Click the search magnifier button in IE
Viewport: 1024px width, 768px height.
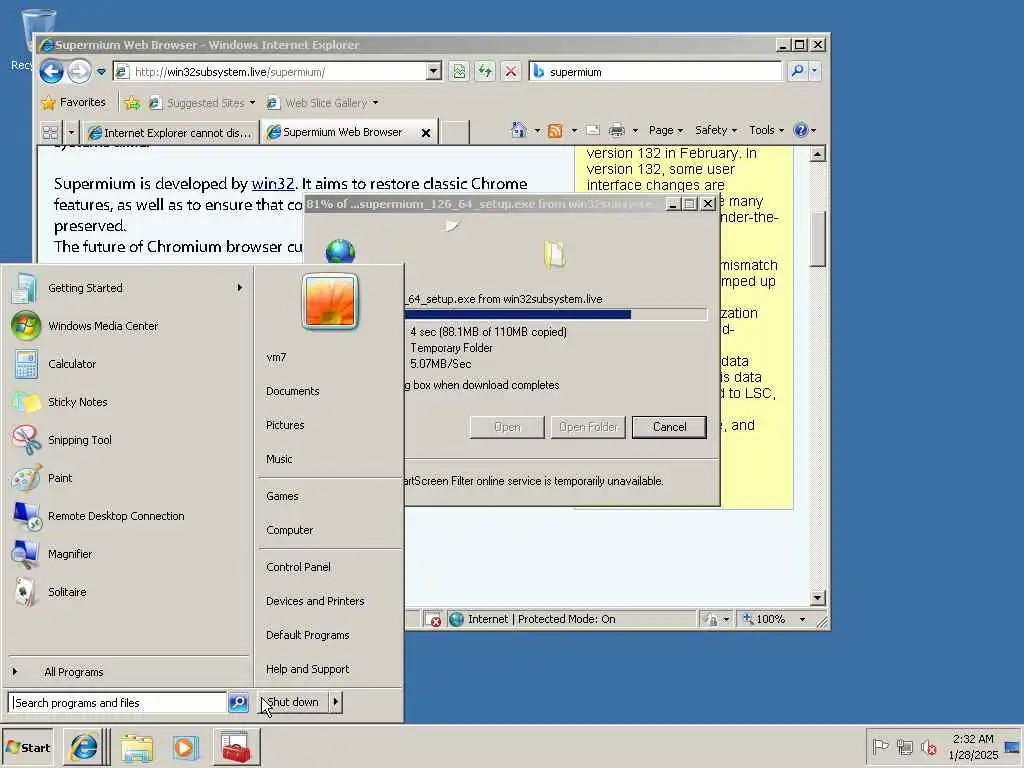(797, 71)
